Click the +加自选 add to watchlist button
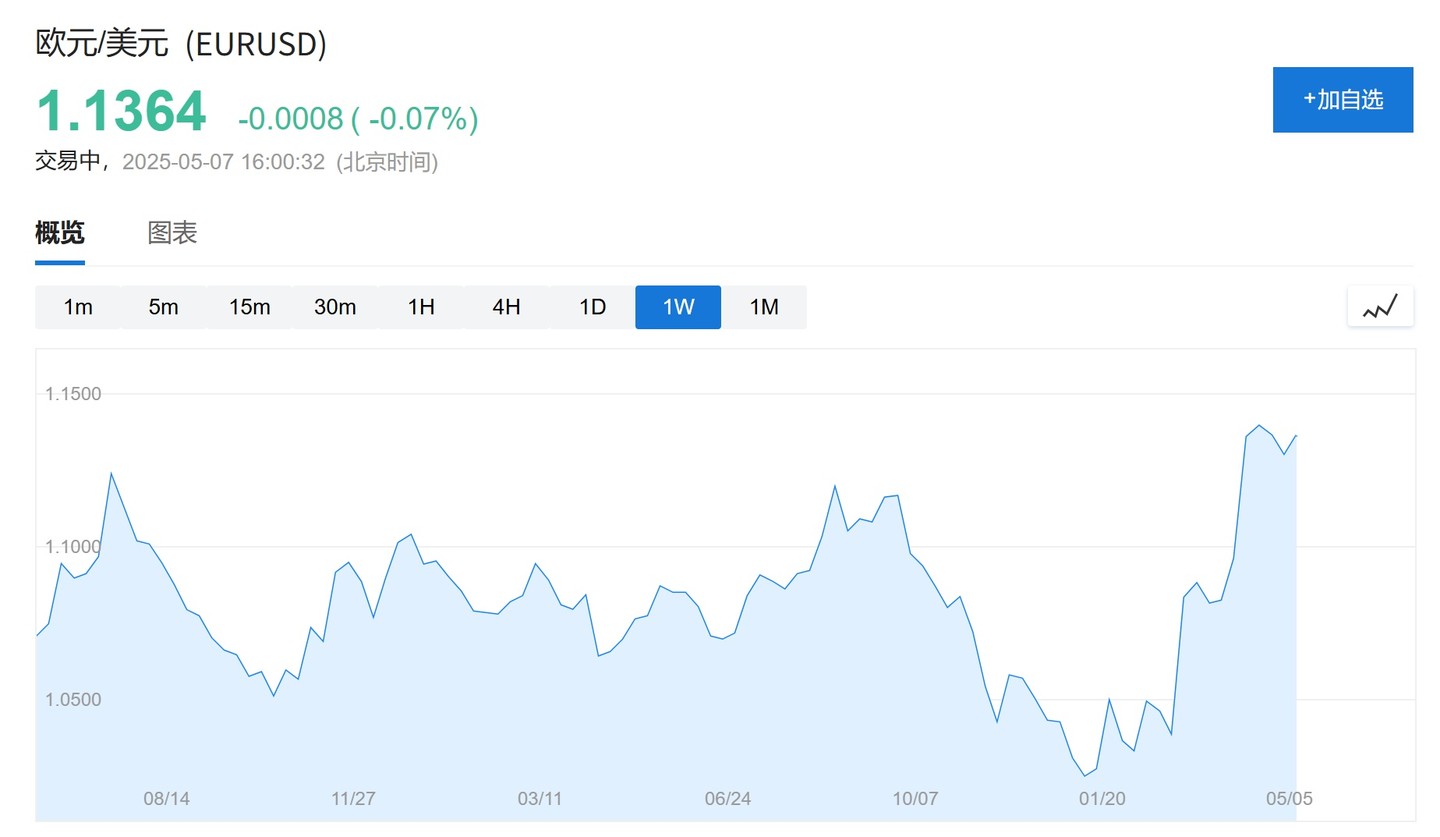The image size is (1440, 837). pyautogui.click(x=1343, y=100)
